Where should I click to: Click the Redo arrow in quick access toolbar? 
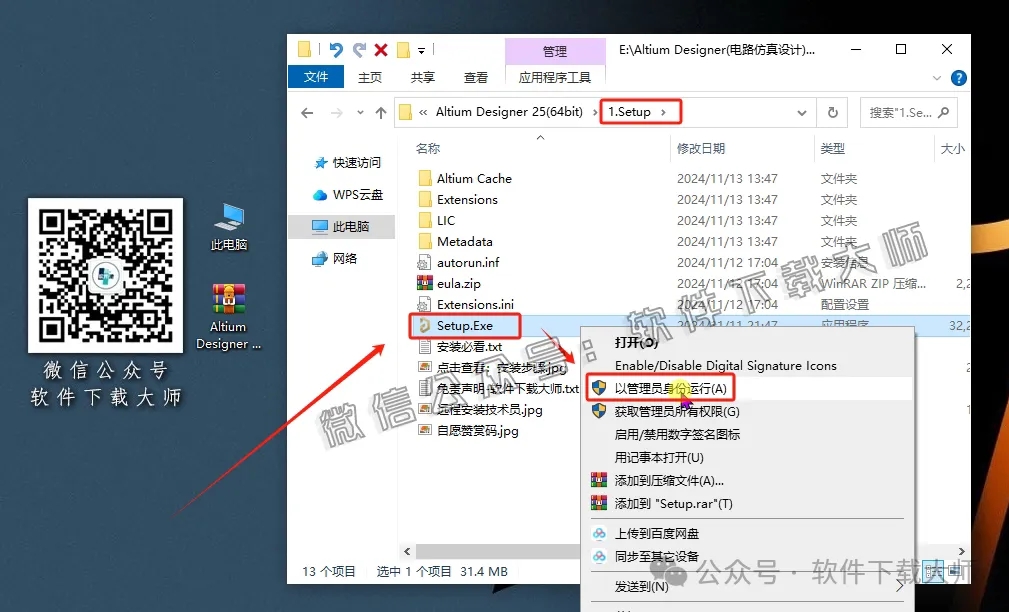click(361, 49)
